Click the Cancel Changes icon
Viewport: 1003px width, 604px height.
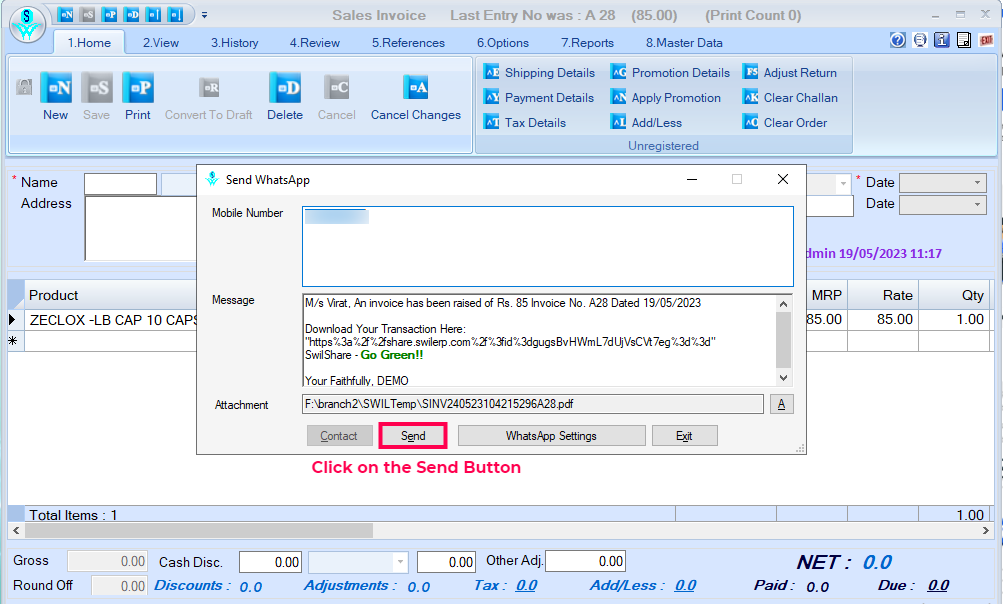tap(415, 89)
